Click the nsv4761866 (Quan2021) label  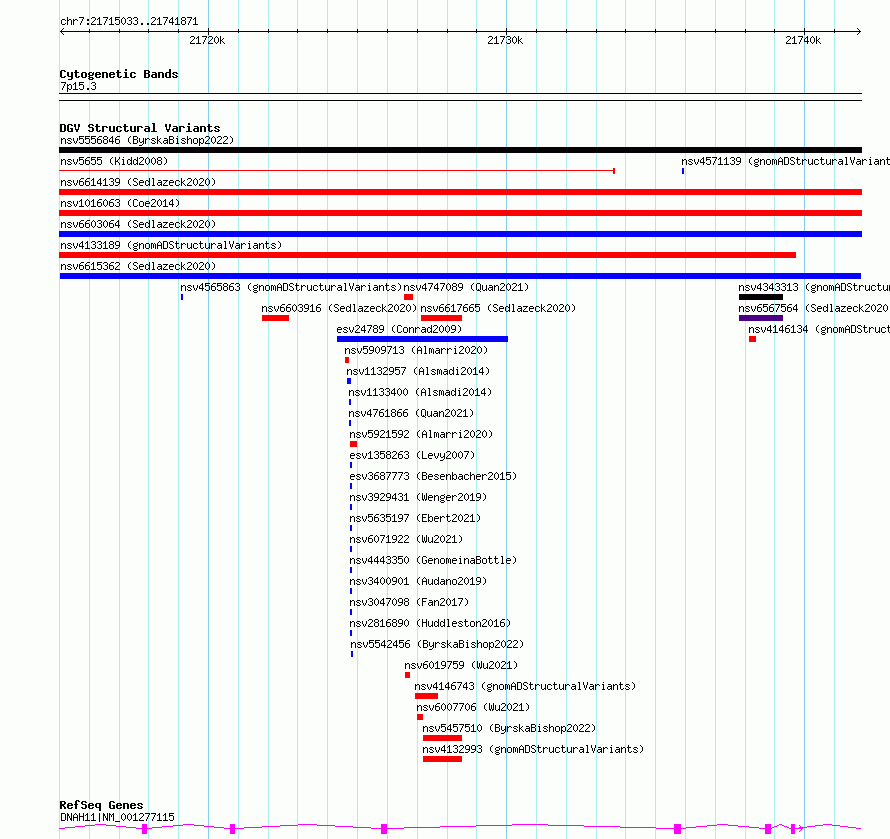pos(411,413)
